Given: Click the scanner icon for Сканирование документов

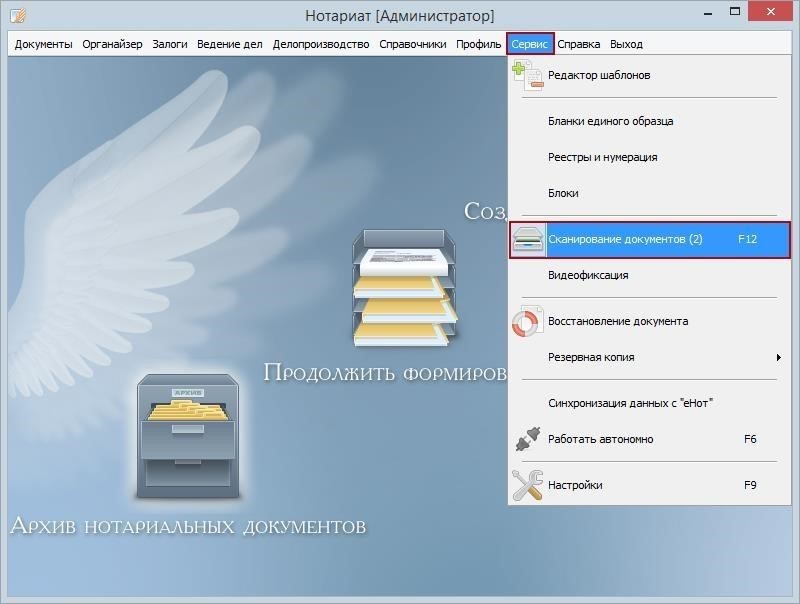Looking at the screenshot, I should tap(528, 239).
